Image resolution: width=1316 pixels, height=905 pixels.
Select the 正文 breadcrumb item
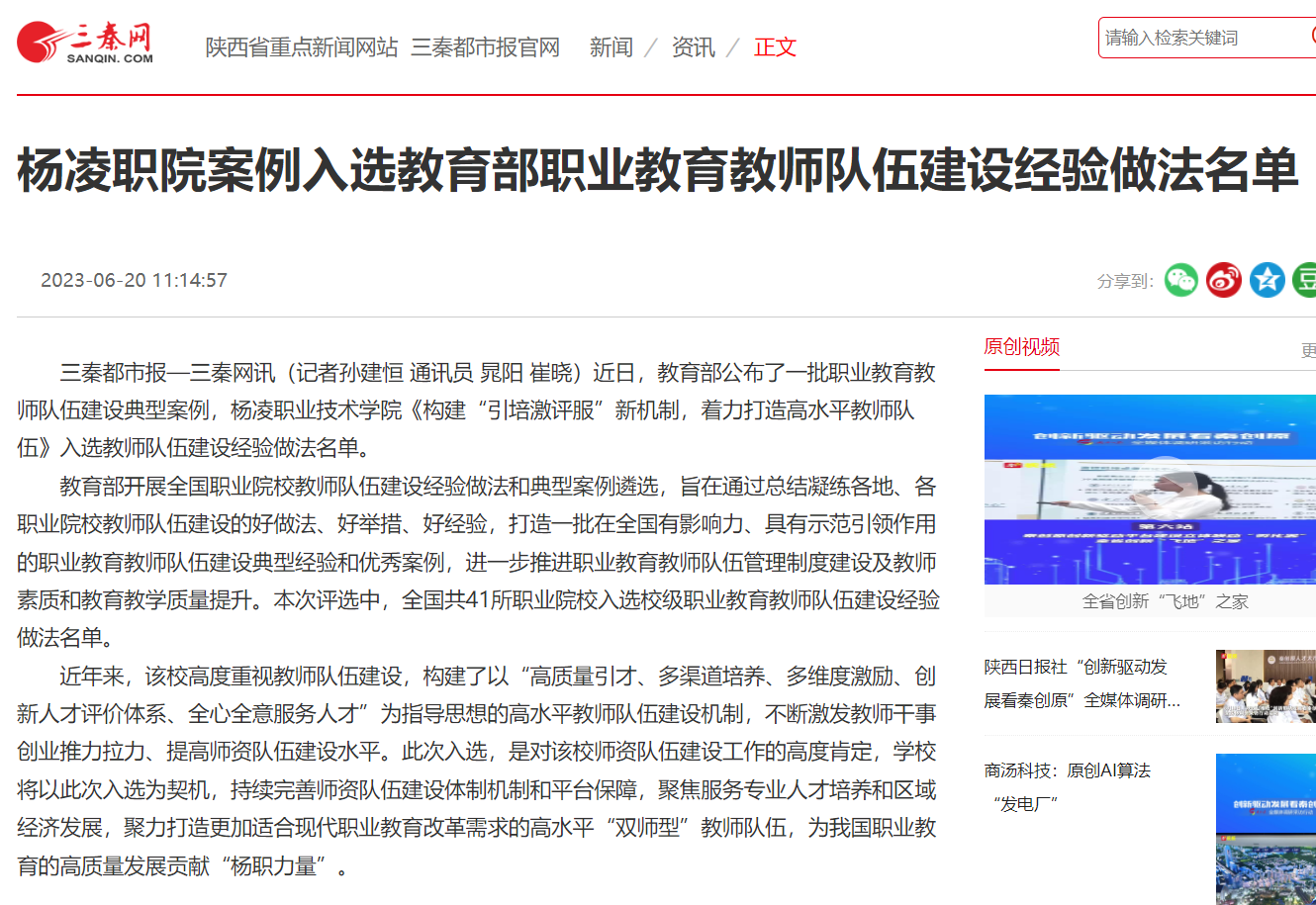tap(775, 47)
